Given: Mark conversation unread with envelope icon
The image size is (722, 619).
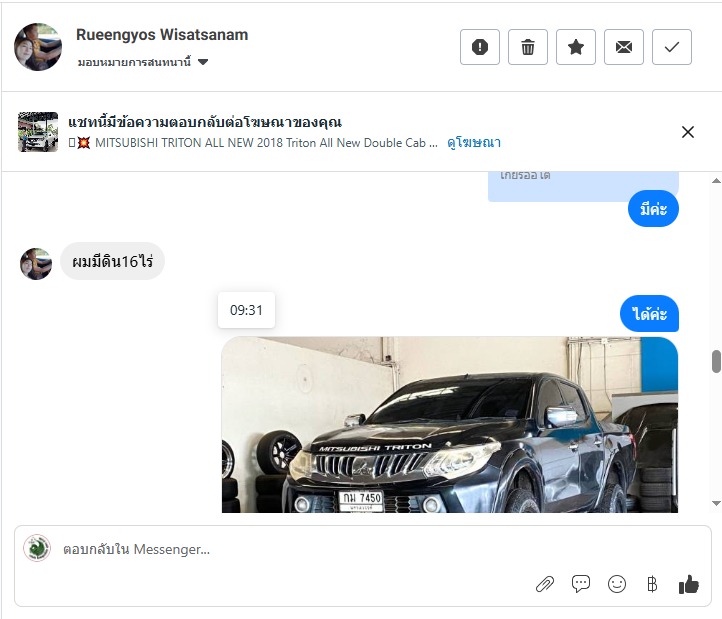Looking at the screenshot, I should coord(624,47).
